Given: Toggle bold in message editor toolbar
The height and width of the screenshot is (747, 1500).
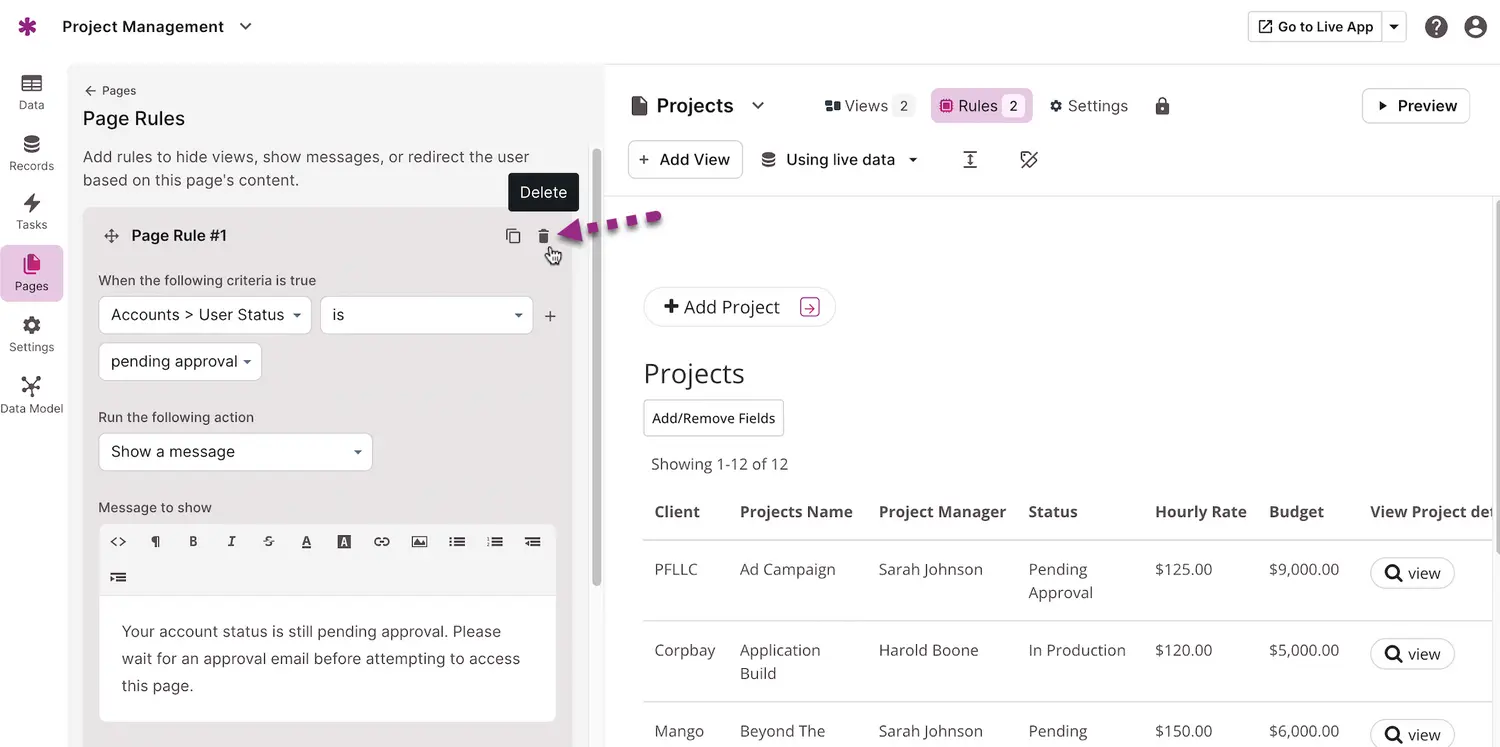Looking at the screenshot, I should pyautogui.click(x=193, y=541).
